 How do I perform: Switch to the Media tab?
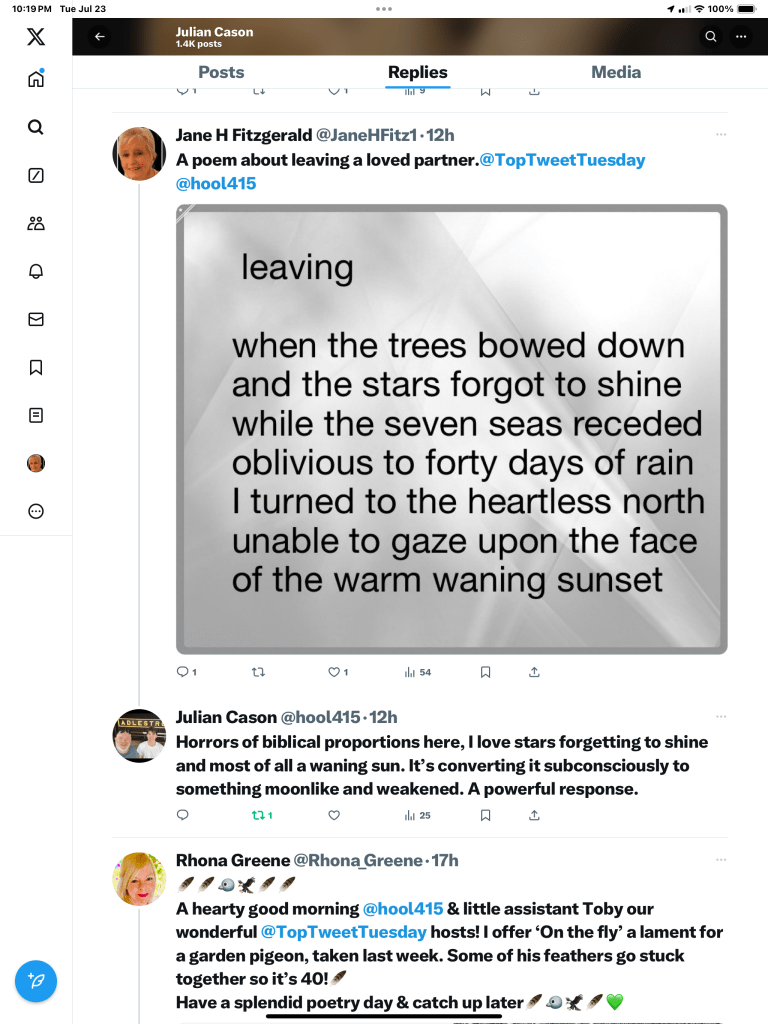(x=616, y=72)
